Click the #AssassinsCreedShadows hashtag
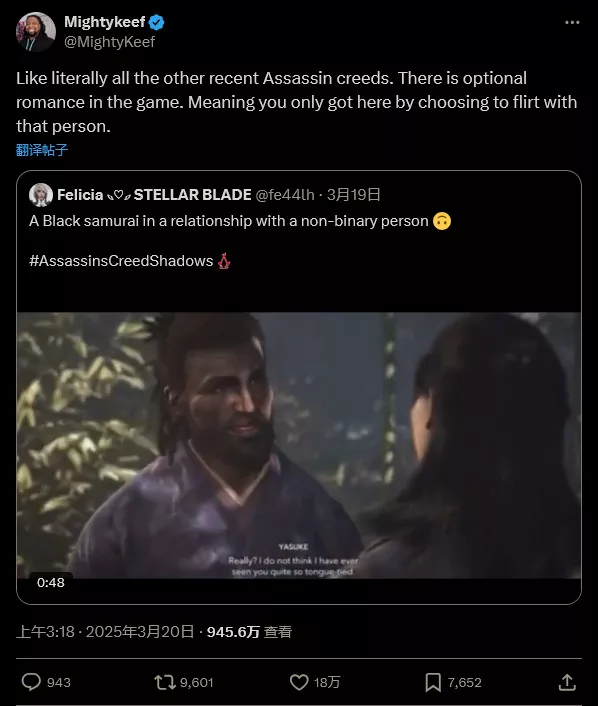This screenshot has height=706, width=598. [121, 261]
